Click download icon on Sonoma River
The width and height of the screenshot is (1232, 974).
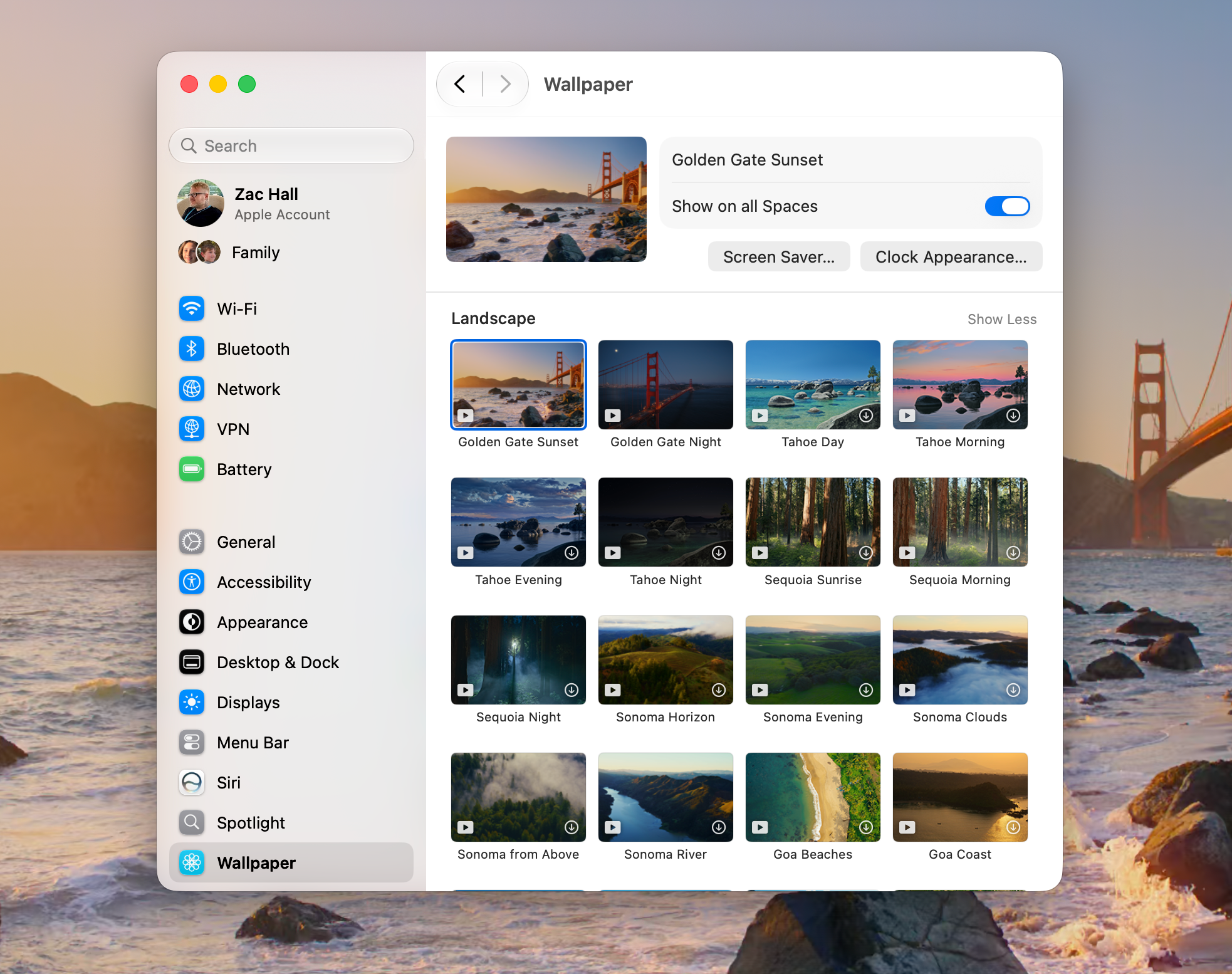(x=719, y=827)
